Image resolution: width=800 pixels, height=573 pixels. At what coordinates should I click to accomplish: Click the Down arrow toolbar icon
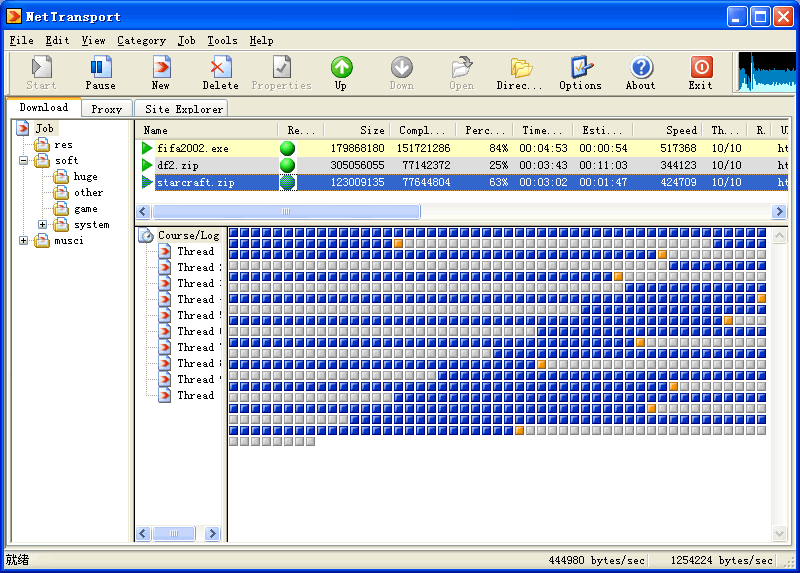coord(402,67)
